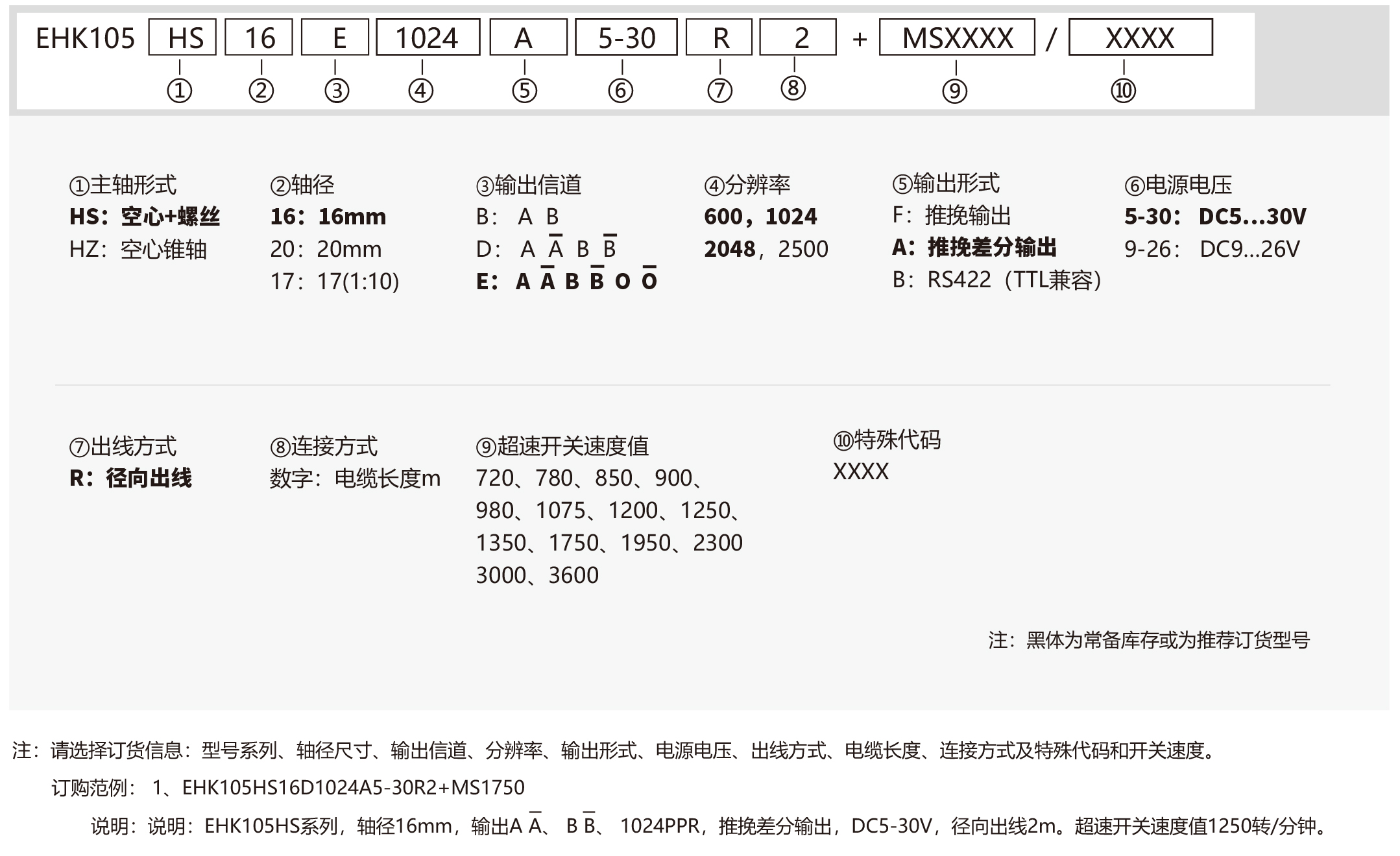Image resolution: width=1400 pixels, height=856 pixels.
Task: Click heading ①主轴形式
Action: coord(123,185)
